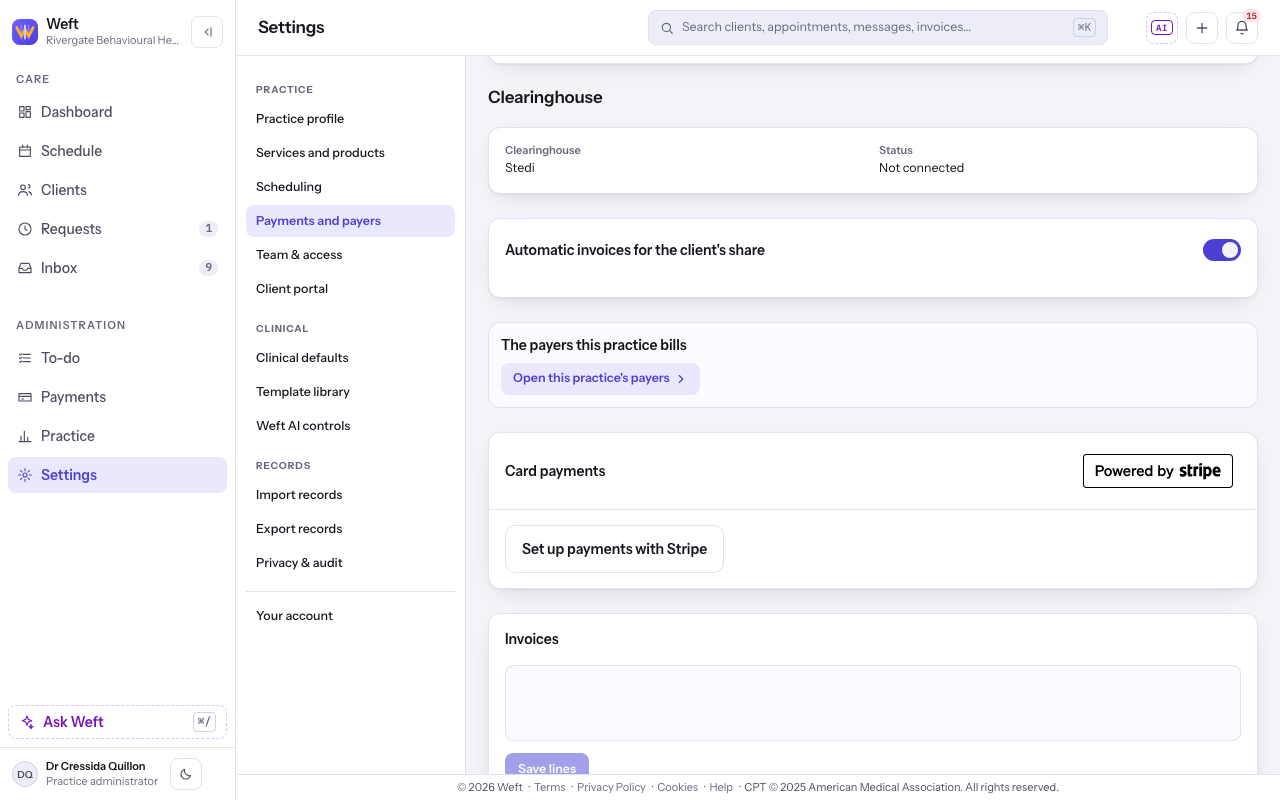Click the plus icon to create new
The height and width of the screenshot is (800, 1280).
click(1202, 28)
